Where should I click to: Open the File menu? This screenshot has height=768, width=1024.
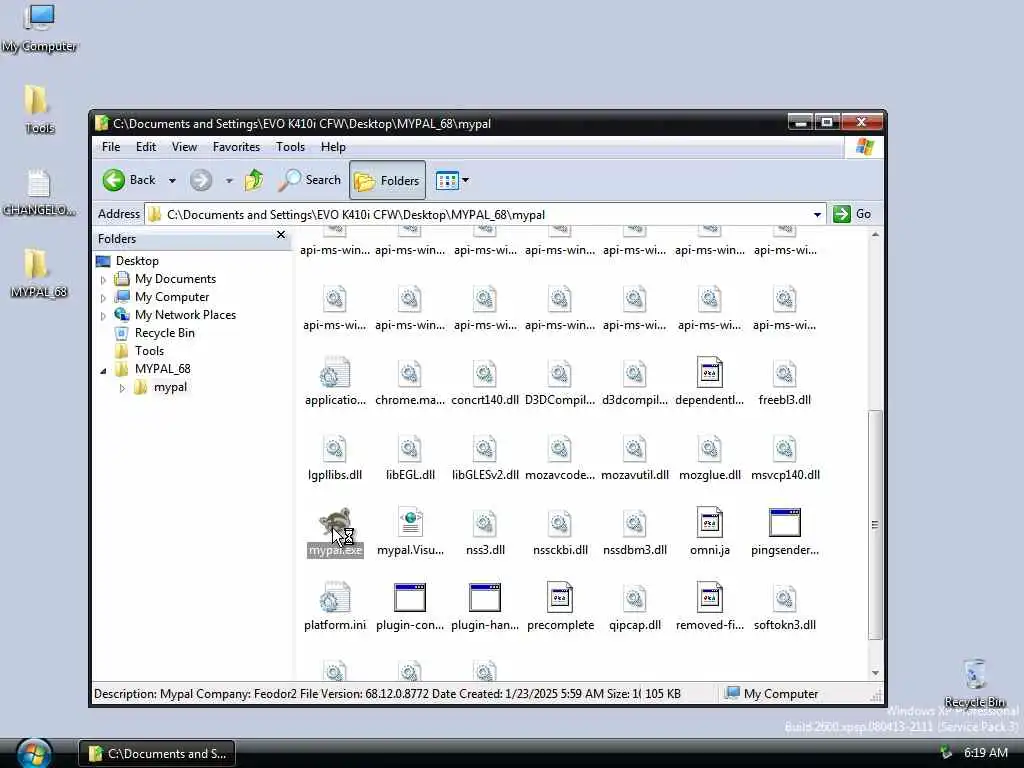pyautogui.click(x=111, y=147)
